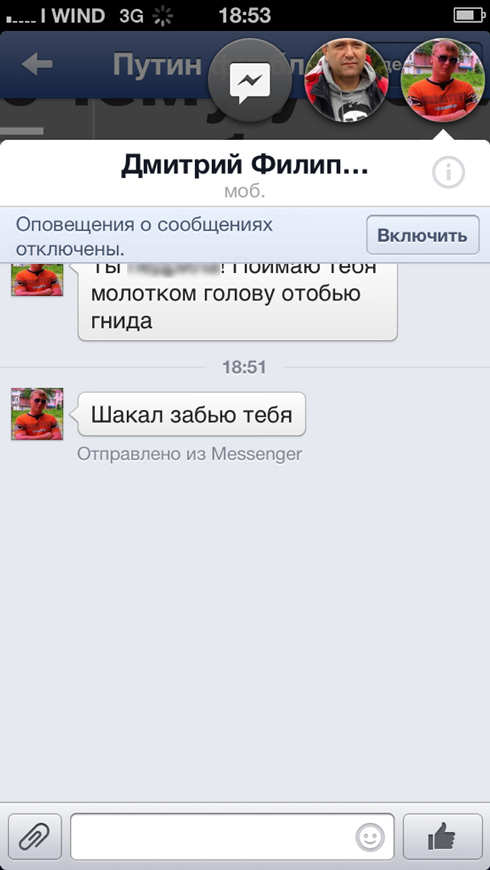
Task: Tap the Отправлено из Messenger label
Action: pyautogui.click(x=189, y=454)
